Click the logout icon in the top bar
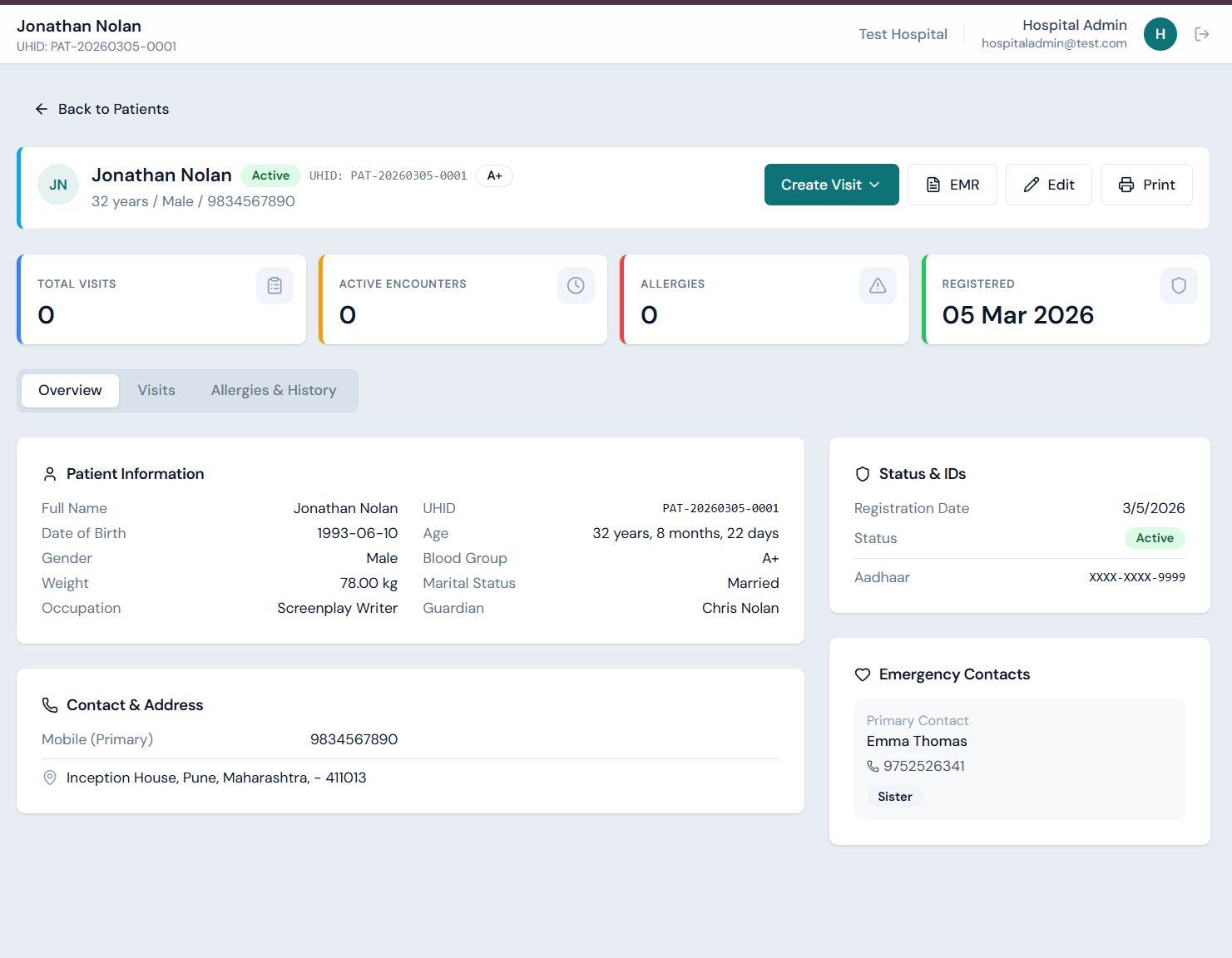The width and height of the screenshot is (1232, 958). [x=1202, y=33]
